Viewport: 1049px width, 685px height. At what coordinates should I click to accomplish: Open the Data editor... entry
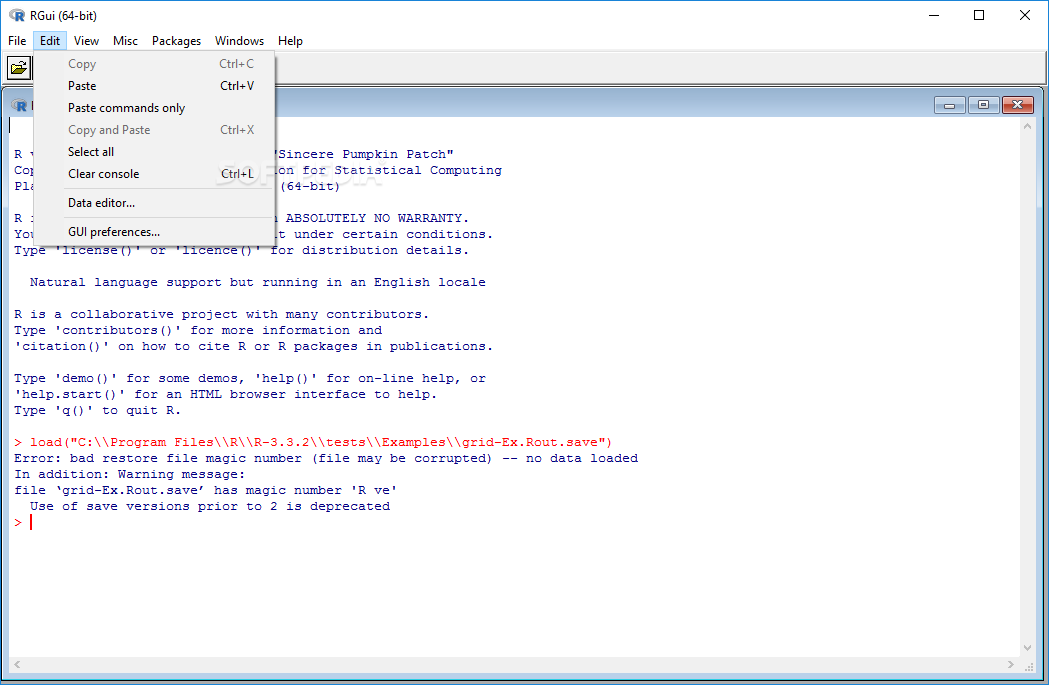(154, 203)
